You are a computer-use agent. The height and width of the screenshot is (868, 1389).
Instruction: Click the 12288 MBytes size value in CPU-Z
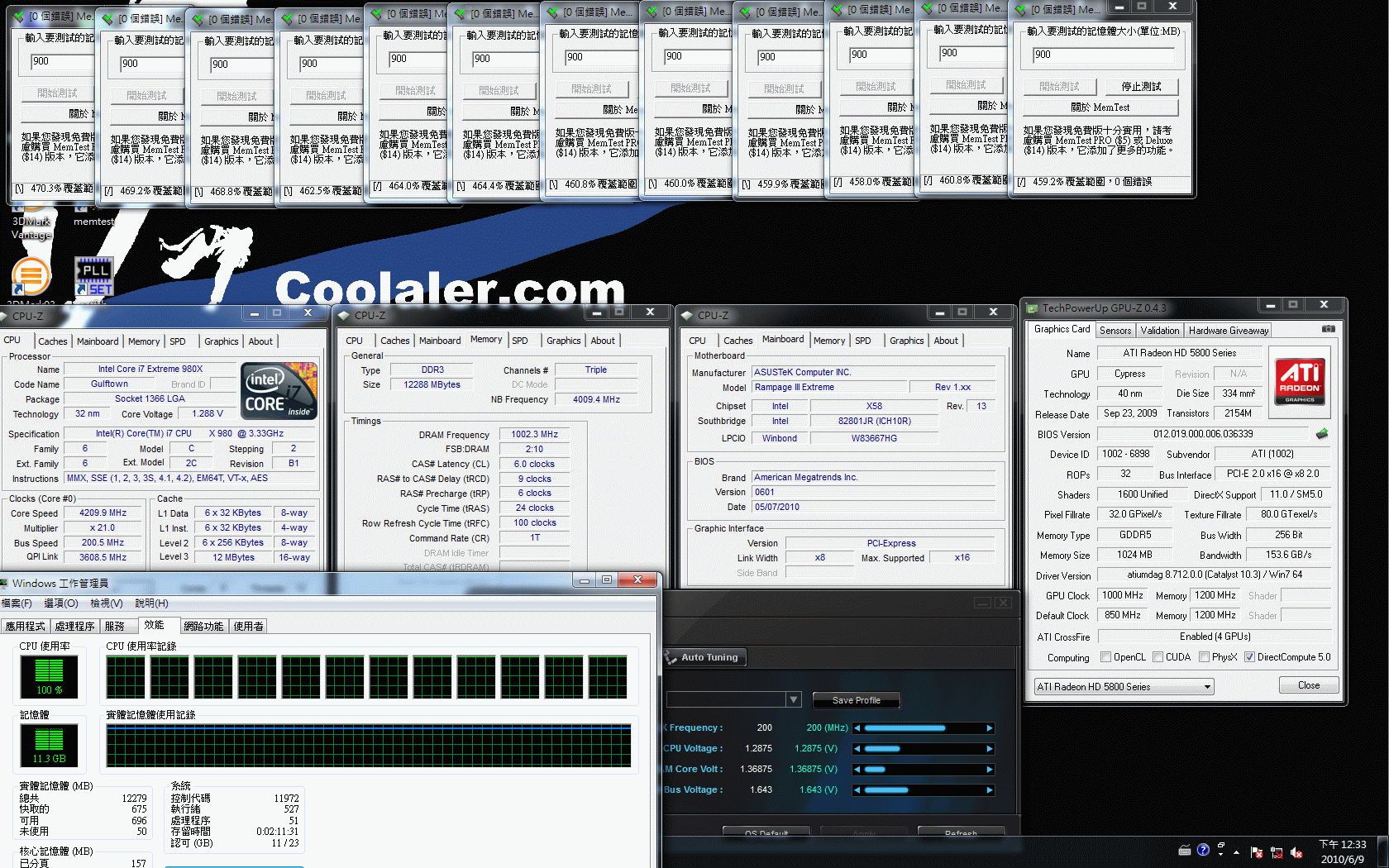pos(432,384)
